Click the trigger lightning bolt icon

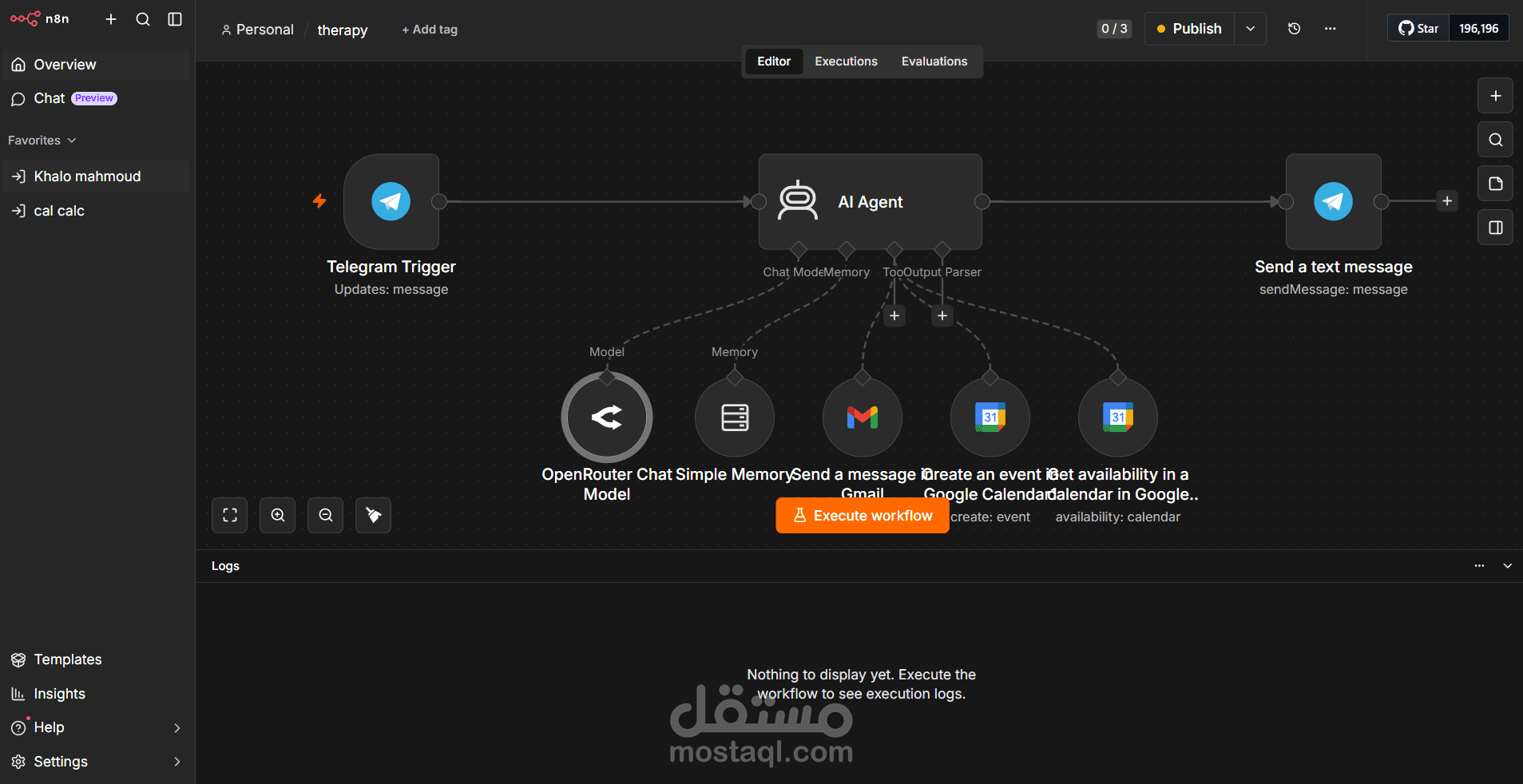point(319,201)
